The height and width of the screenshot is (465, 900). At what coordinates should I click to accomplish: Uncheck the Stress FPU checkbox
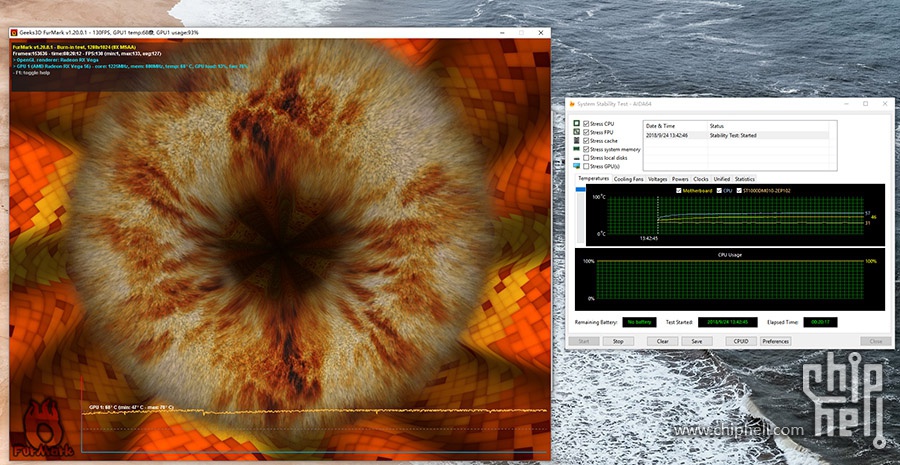tap(586, 132)
